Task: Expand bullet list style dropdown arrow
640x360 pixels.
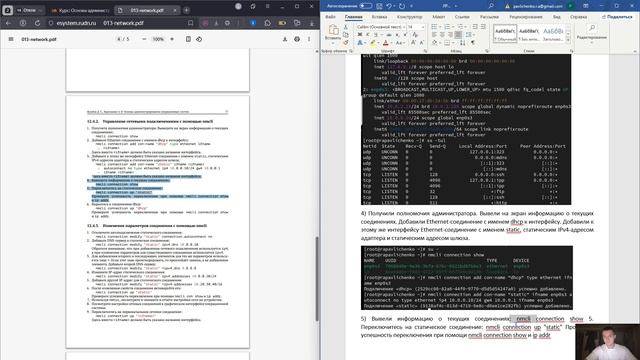Action: click(440, 27)
